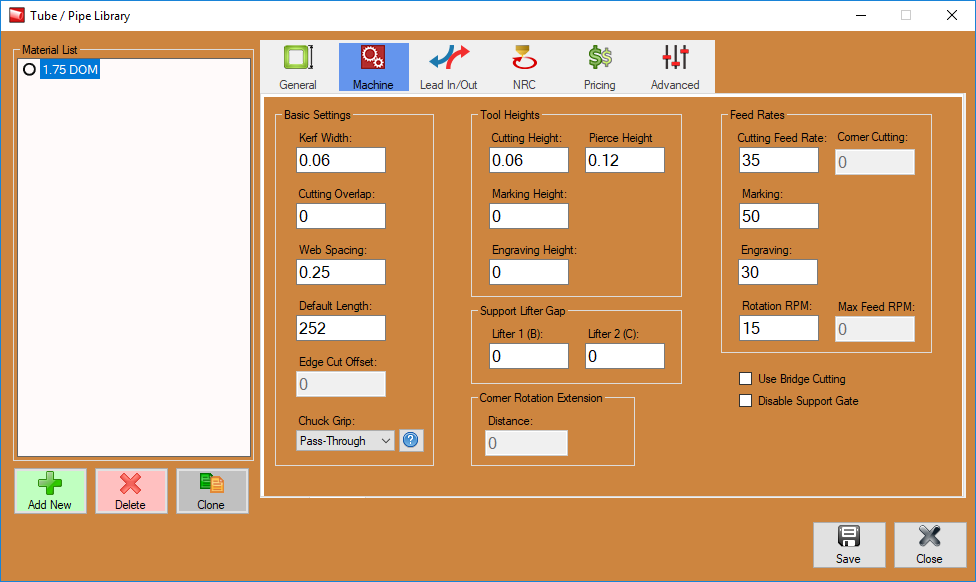This screenshot has height=582, width=976.
Task: Click the Cutting Feed Rate field
Action: coord(779,161)
